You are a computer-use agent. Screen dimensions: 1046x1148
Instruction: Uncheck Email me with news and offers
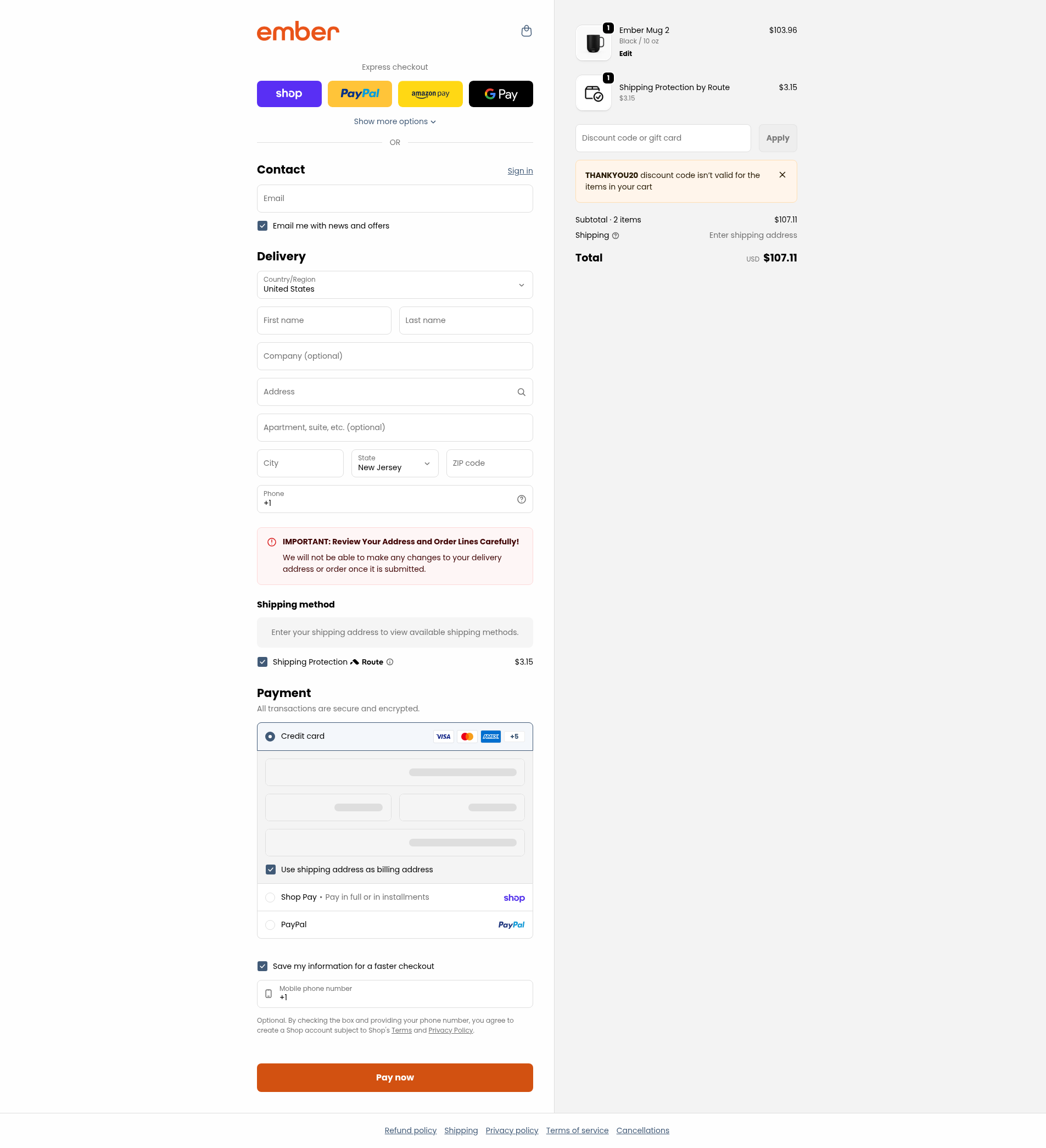point(262,226)
